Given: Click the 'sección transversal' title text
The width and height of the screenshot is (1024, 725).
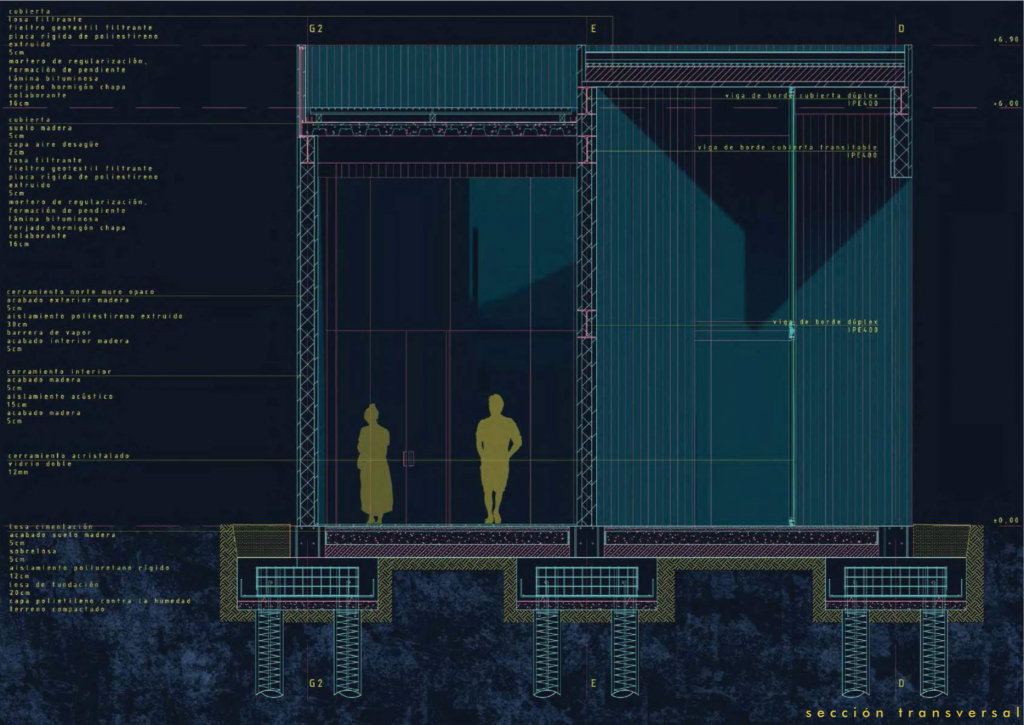Looking at the screenshot, I should tap(911, 712).
